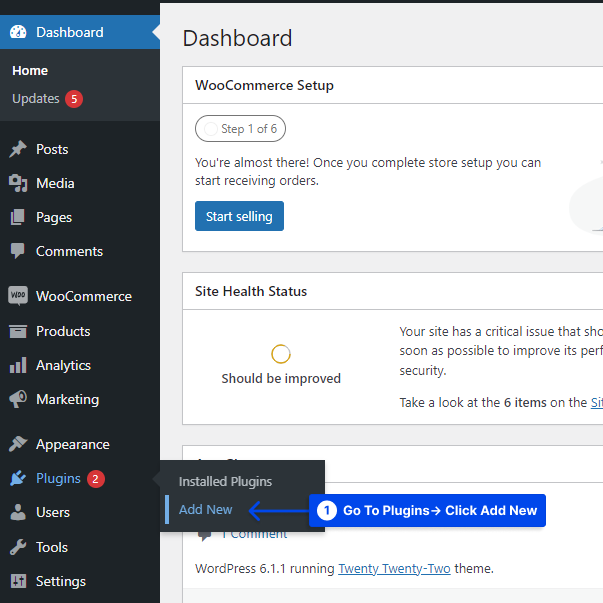Screen dimensions: 603x603
Task: Click the Media icon in sidebar
Action: click(18, 183)
